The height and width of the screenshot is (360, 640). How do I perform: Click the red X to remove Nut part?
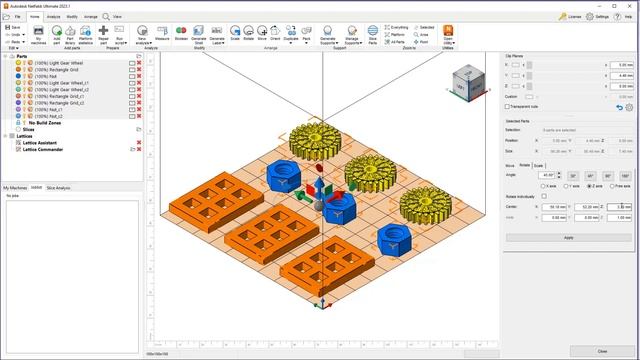point(139,76)
